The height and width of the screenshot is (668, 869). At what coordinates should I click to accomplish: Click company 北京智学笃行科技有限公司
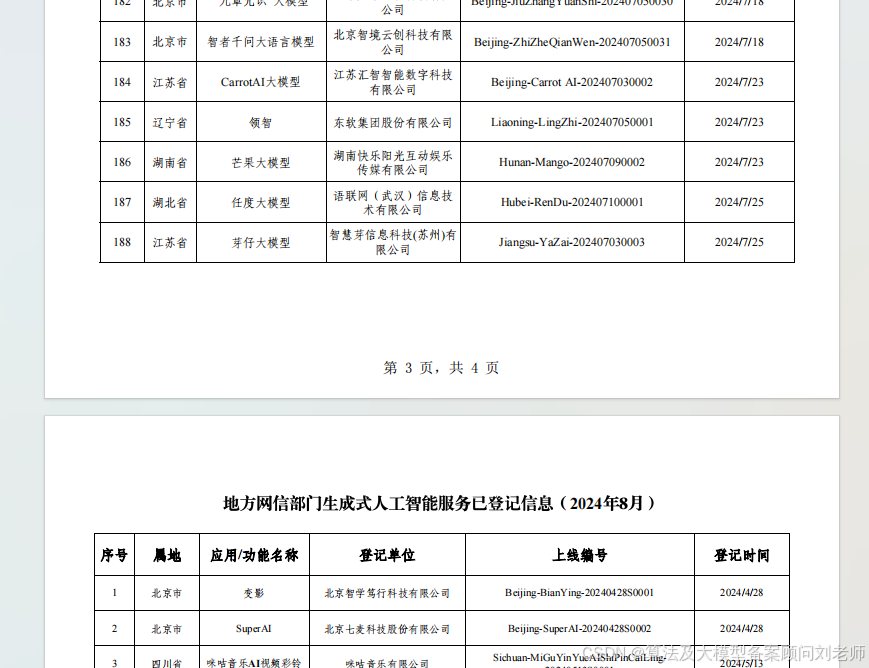click(387, 593)
